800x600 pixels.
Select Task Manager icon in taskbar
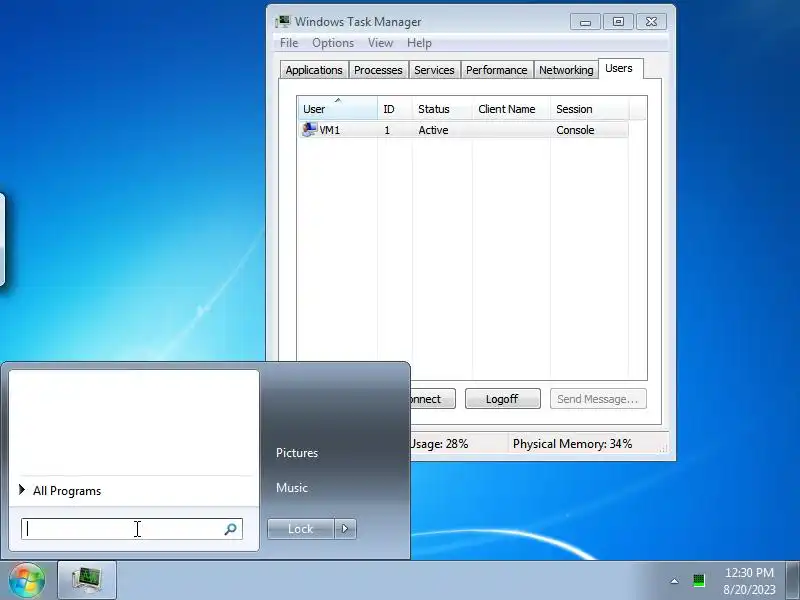click(x=87, y=580)
